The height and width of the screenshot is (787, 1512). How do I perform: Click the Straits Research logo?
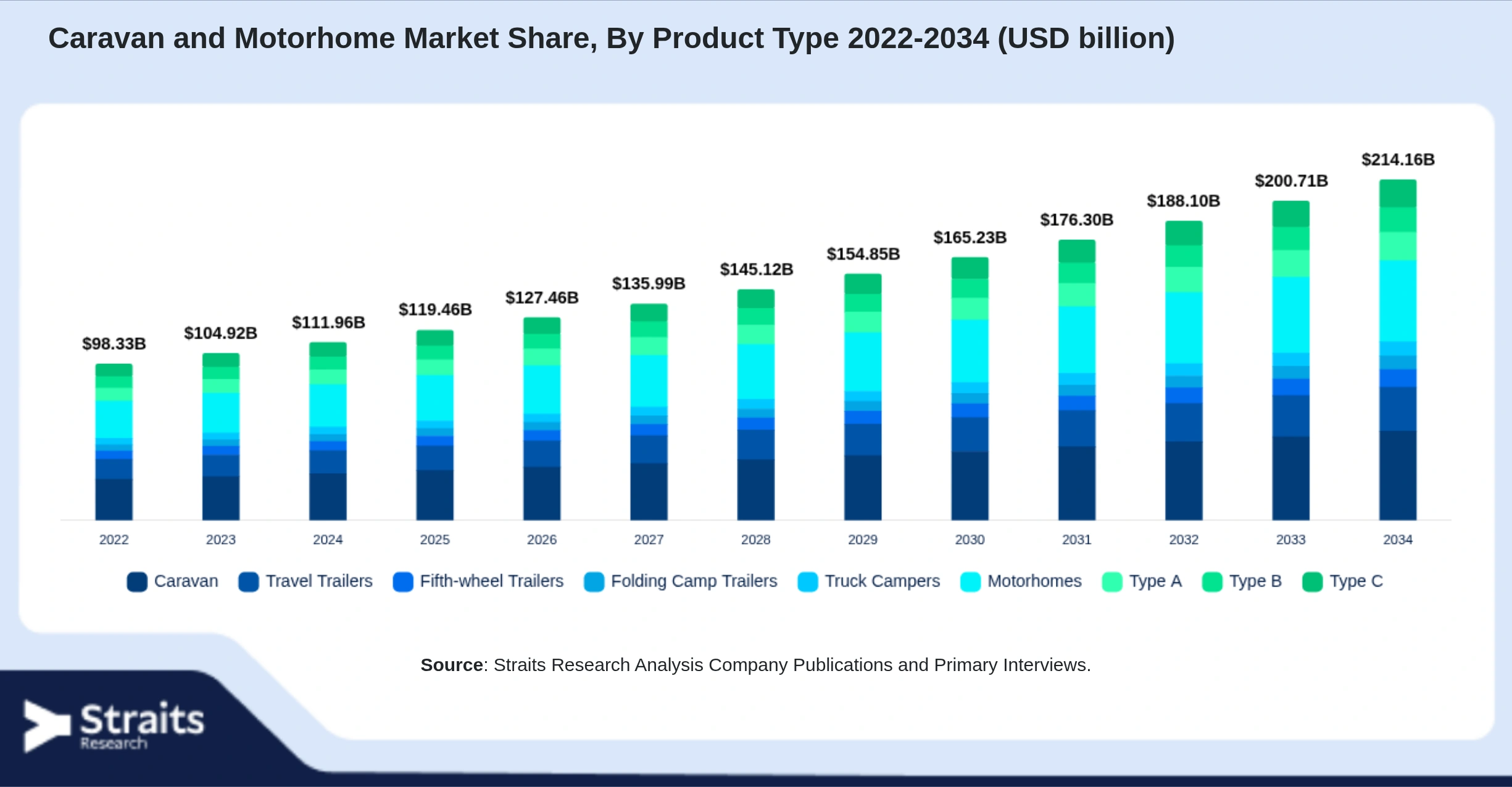click(x=114, y=726)
